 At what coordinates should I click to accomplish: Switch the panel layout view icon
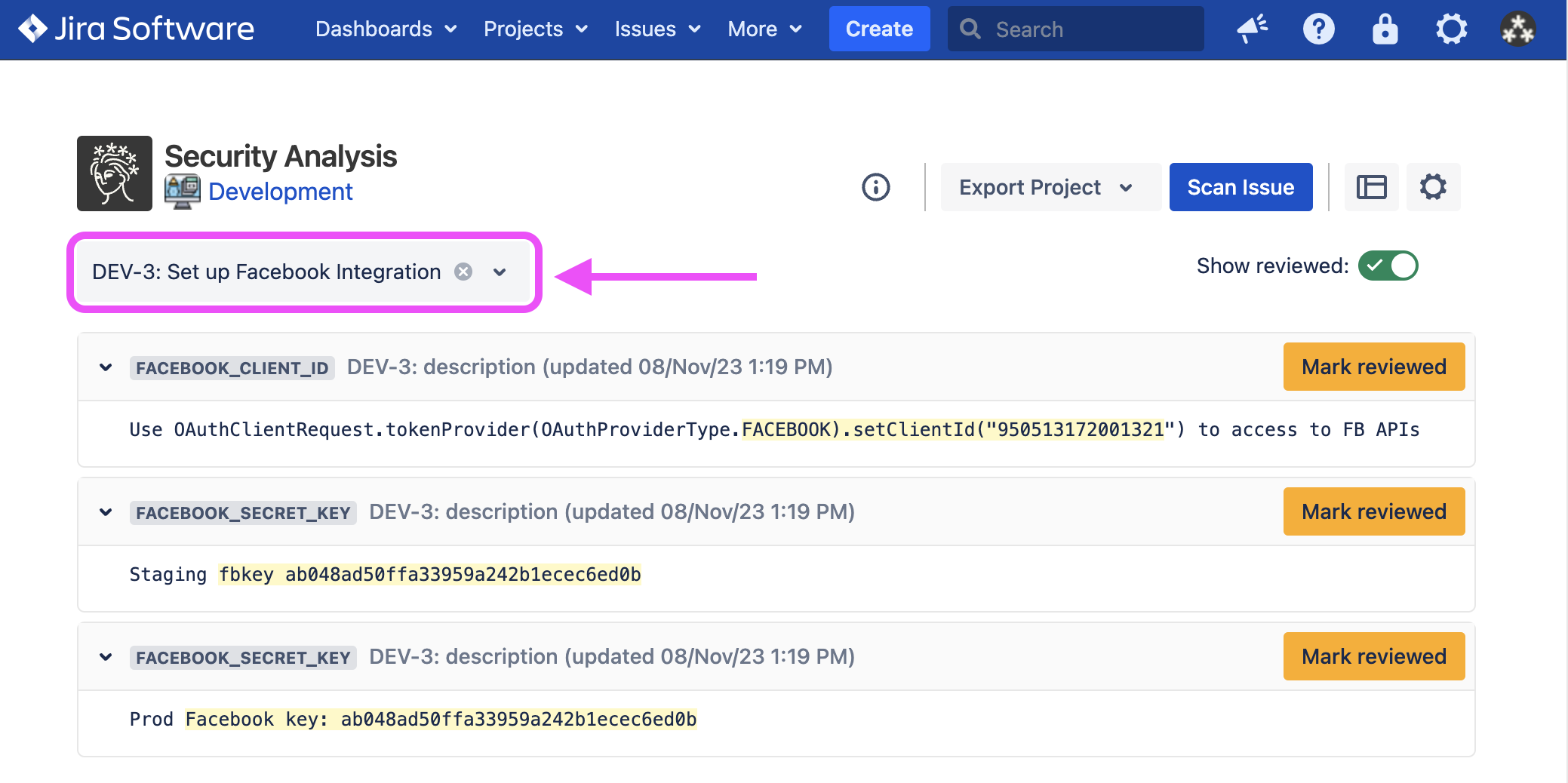click(x=1371, y=187)
